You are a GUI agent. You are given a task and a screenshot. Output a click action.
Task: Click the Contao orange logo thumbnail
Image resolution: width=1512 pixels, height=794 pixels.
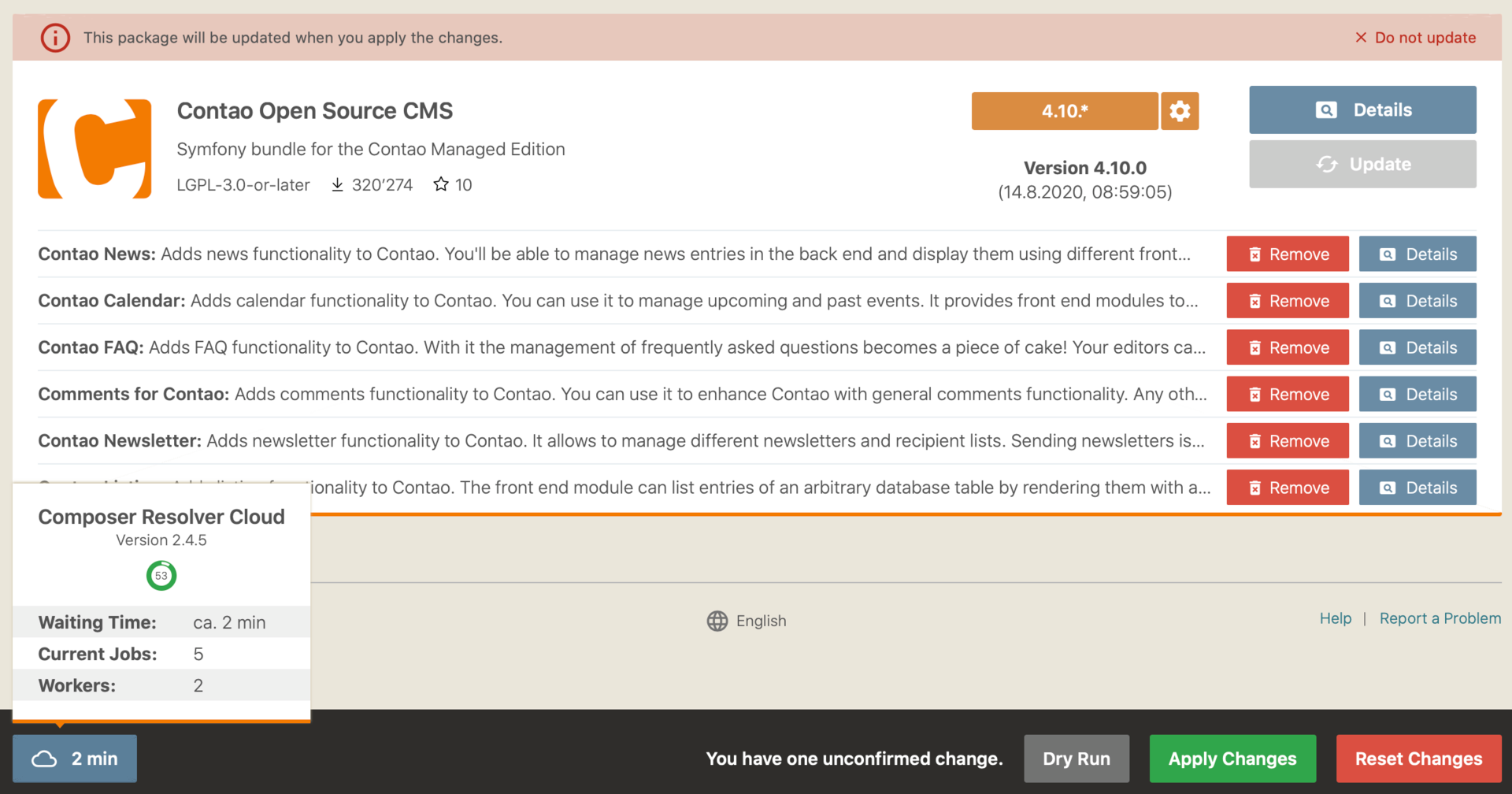coord(94,149)
